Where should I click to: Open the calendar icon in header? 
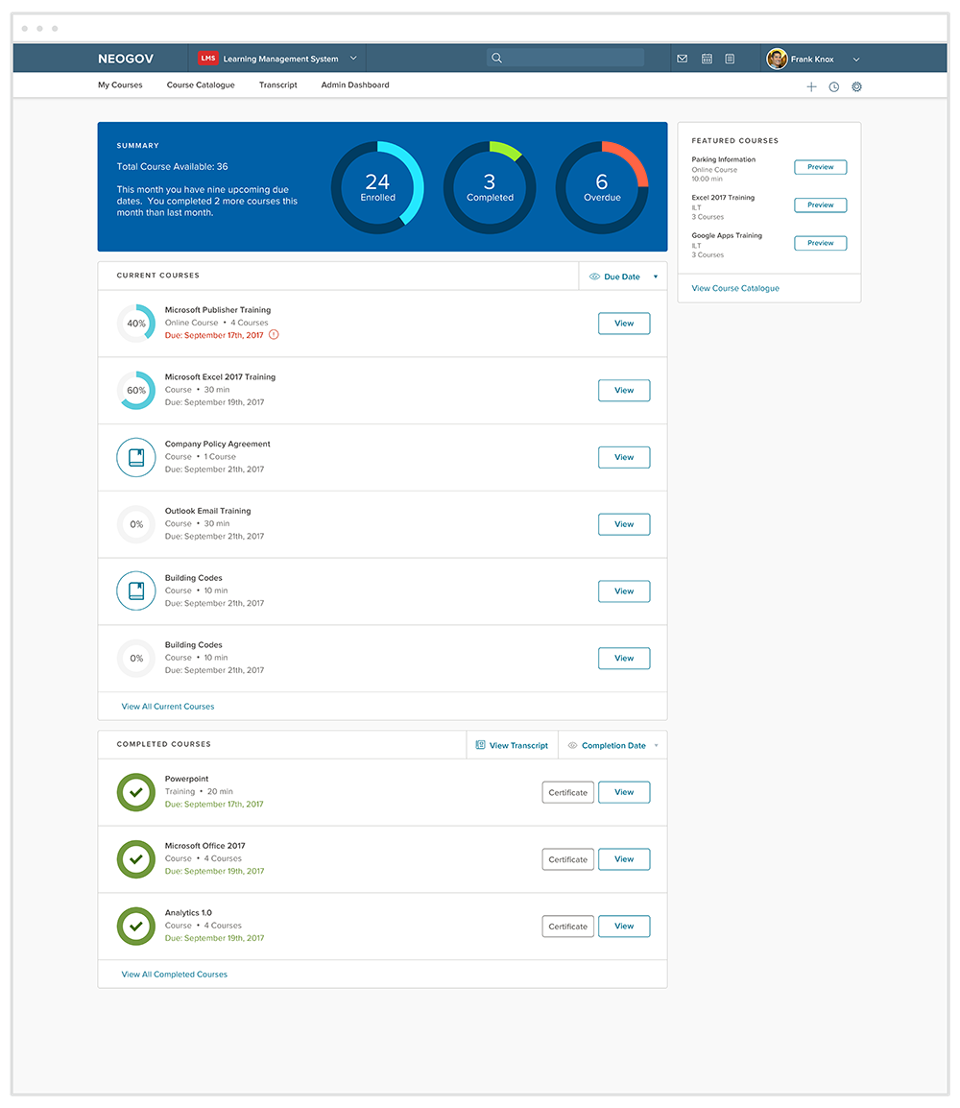pyautogui.click(x=706, y=59)
